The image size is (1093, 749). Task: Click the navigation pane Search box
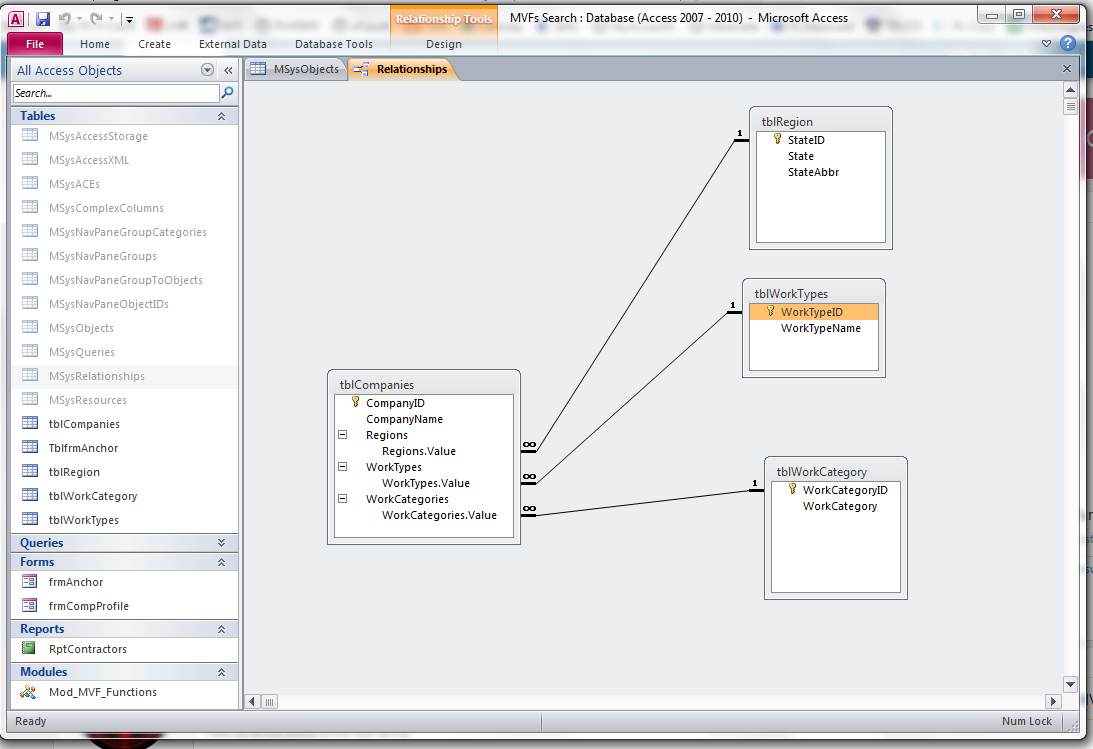[x=116, y=93]
